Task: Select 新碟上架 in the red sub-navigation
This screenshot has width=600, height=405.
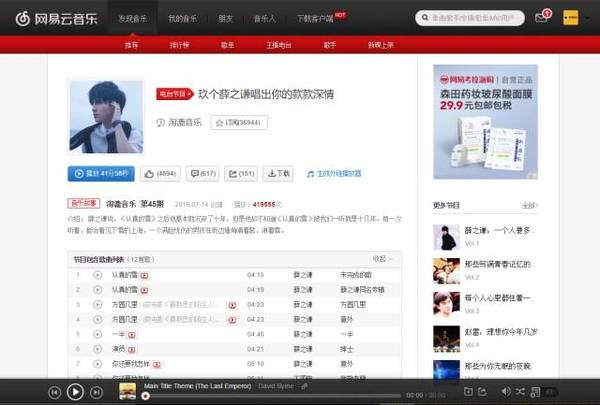Action: point(381,45)
